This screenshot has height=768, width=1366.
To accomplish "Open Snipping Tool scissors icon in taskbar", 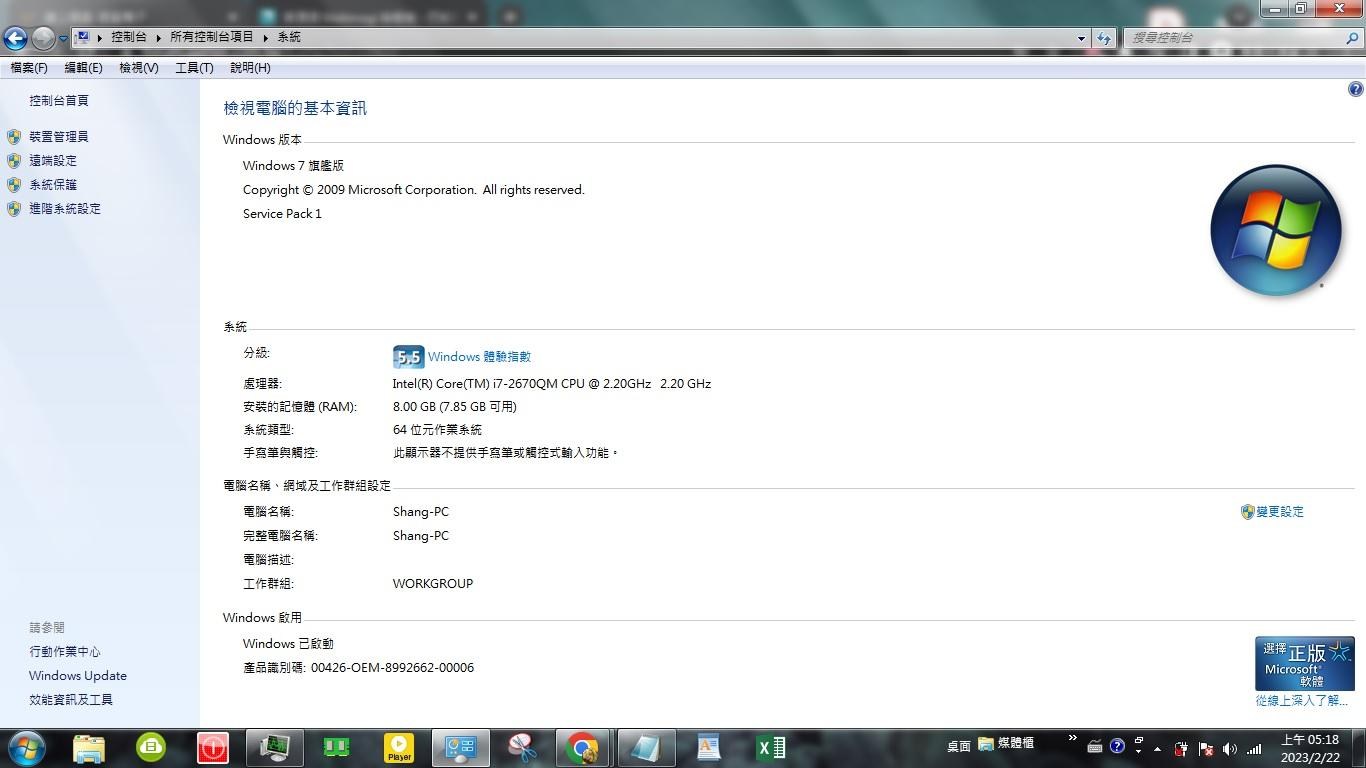I will [521, 747].
